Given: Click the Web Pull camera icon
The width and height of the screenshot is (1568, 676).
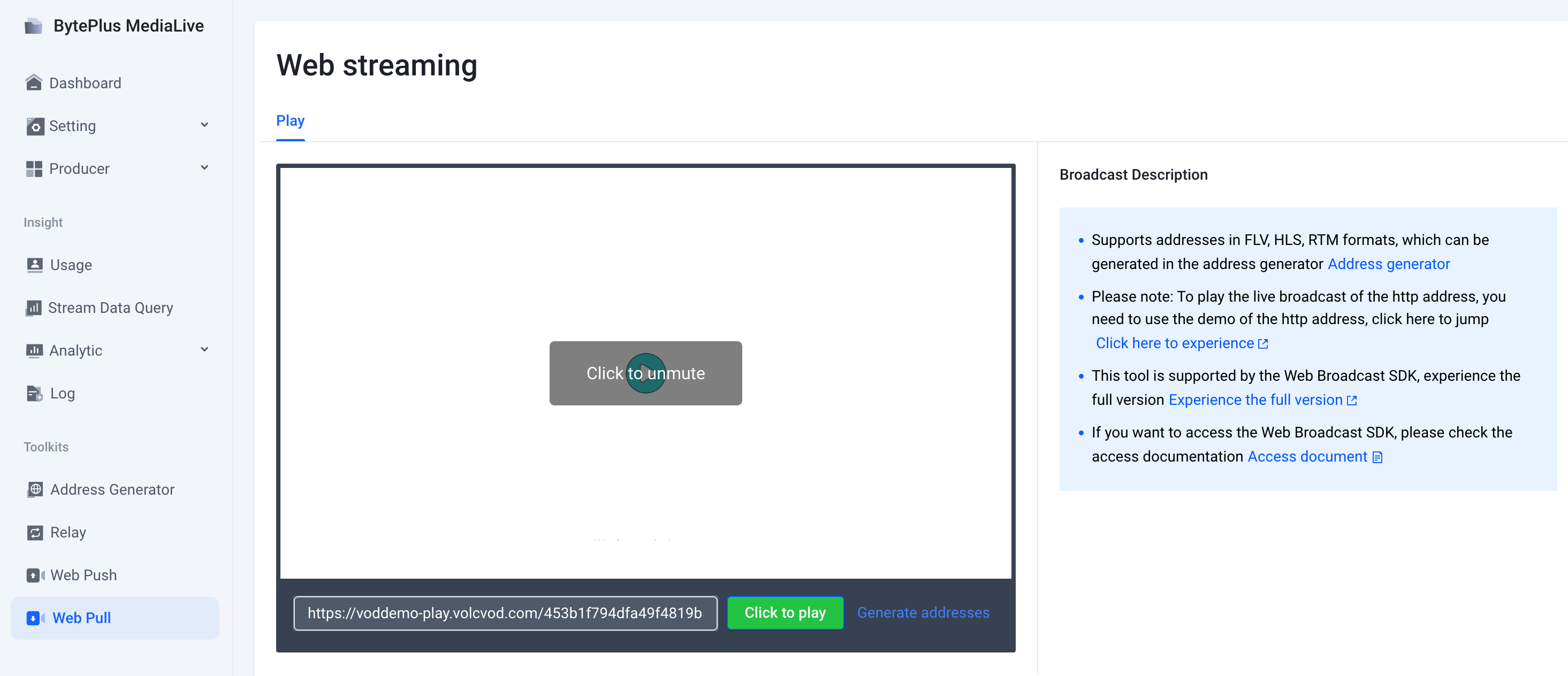Looking at the screenshot, I should pos(35,618).
